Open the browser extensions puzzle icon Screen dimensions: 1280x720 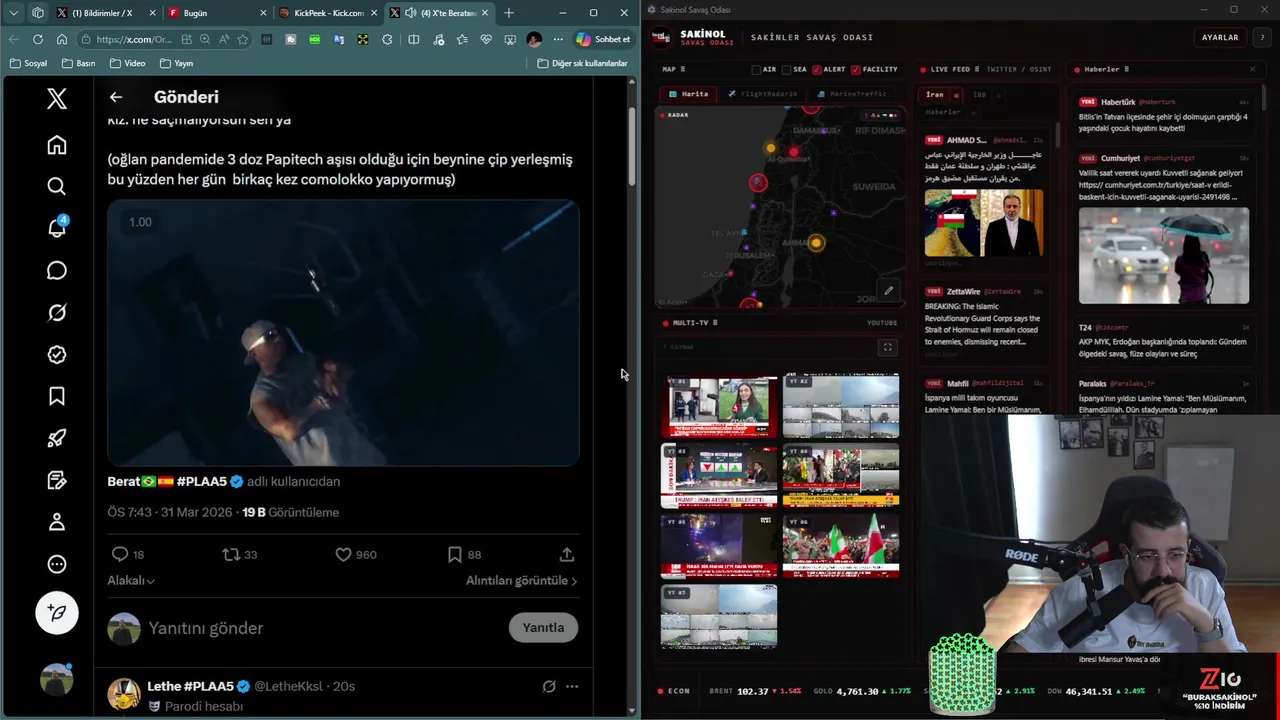pos(387,39)
